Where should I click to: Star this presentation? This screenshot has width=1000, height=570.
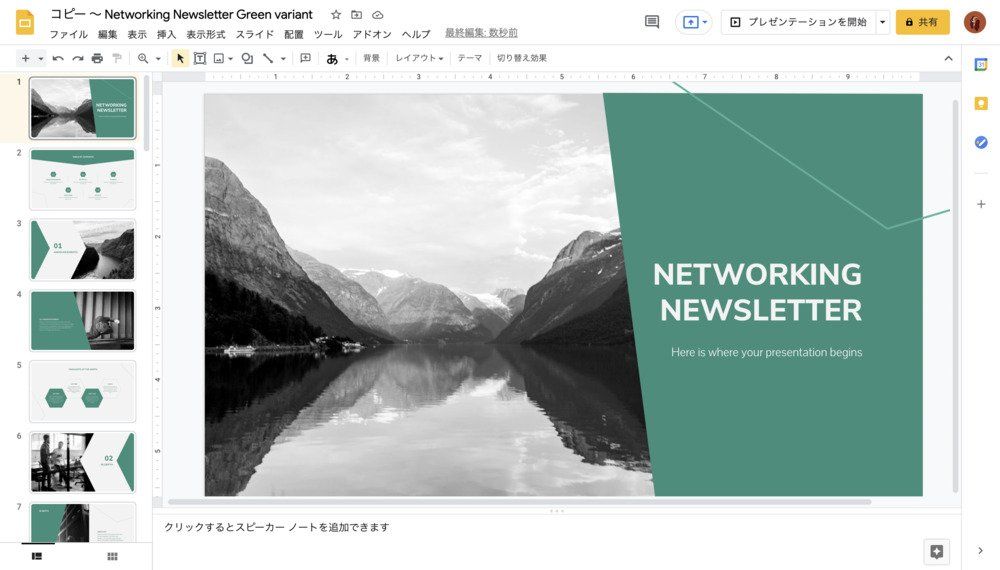coord(335,15)
